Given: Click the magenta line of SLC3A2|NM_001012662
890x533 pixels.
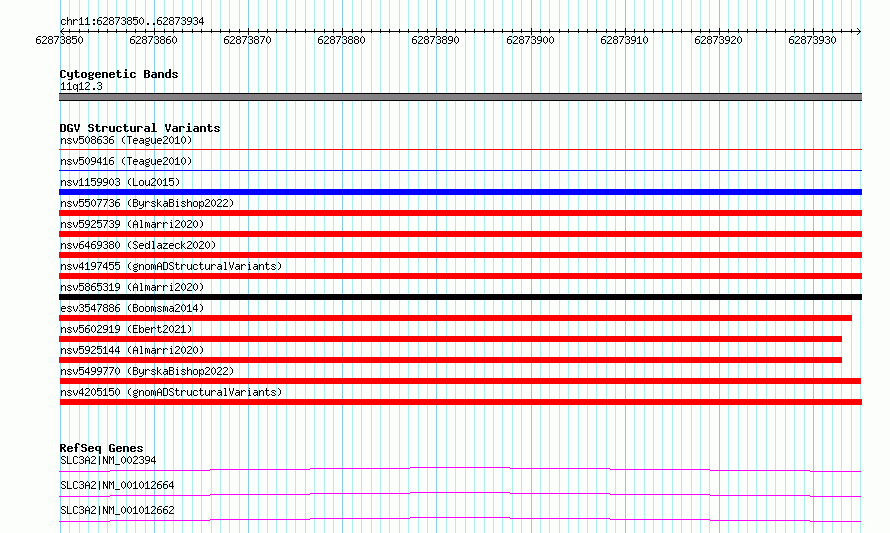Looking at the screenshot, I should click(x=460, y=519).
